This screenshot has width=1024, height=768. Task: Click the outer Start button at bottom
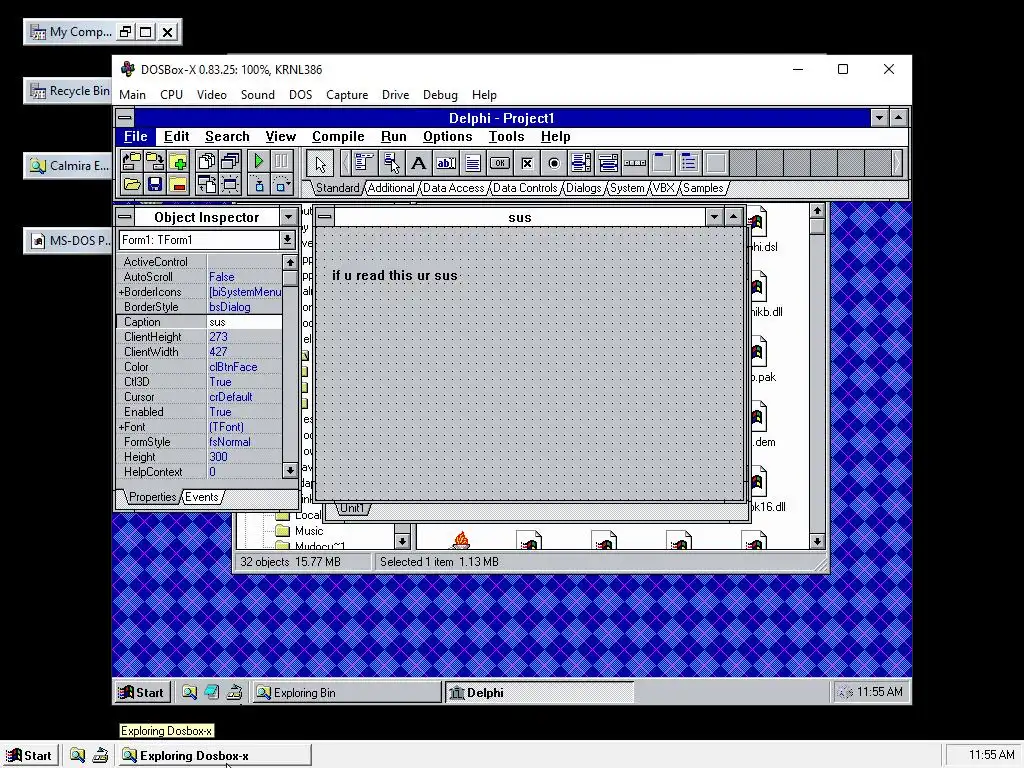(29, 756)
